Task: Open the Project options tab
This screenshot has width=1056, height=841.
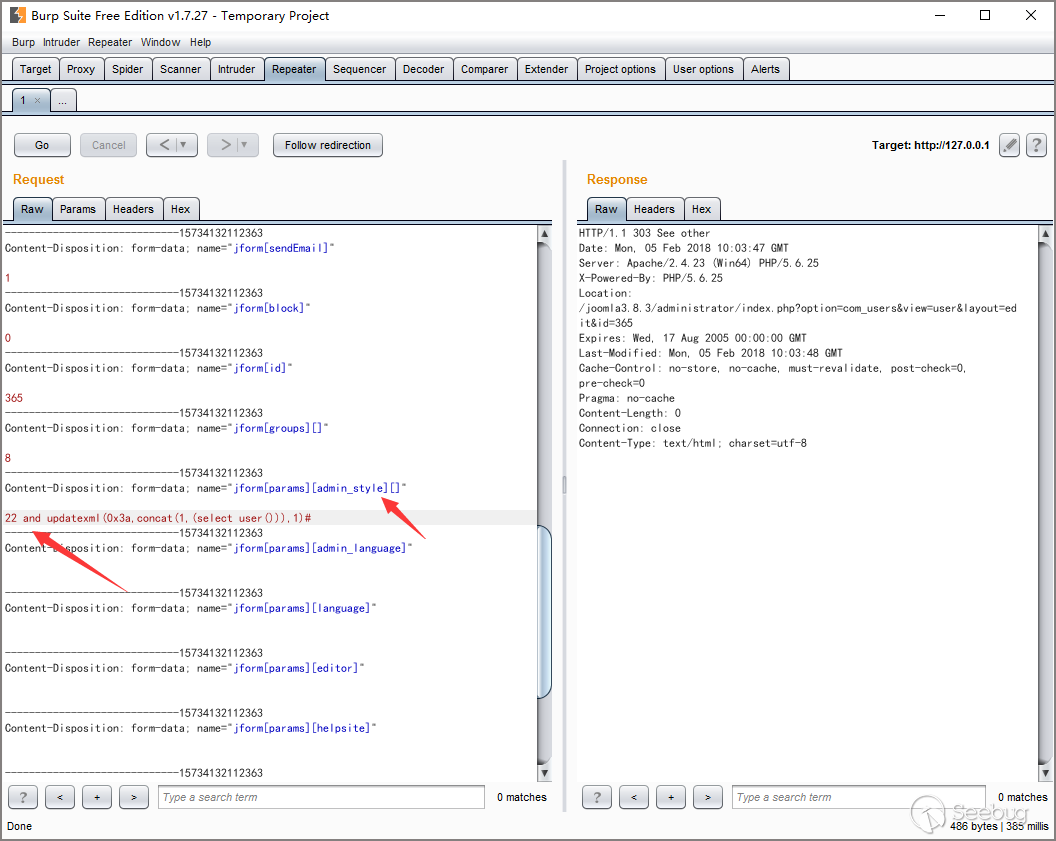Action: (620, 69)
